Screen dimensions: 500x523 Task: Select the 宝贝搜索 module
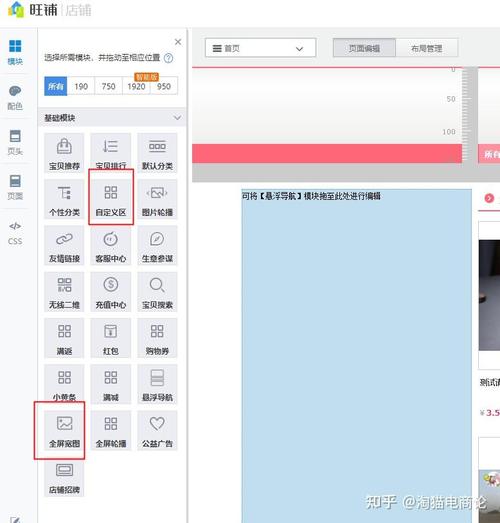click(x=157, y=292)
